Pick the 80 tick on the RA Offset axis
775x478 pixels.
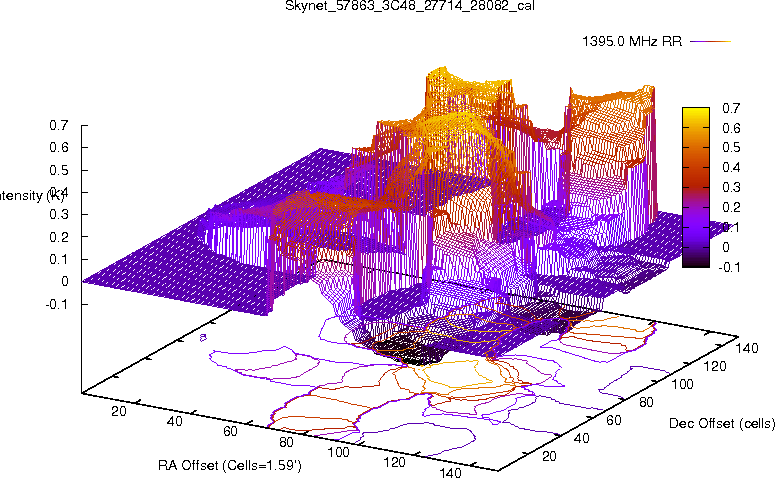(x=286, y=441)
